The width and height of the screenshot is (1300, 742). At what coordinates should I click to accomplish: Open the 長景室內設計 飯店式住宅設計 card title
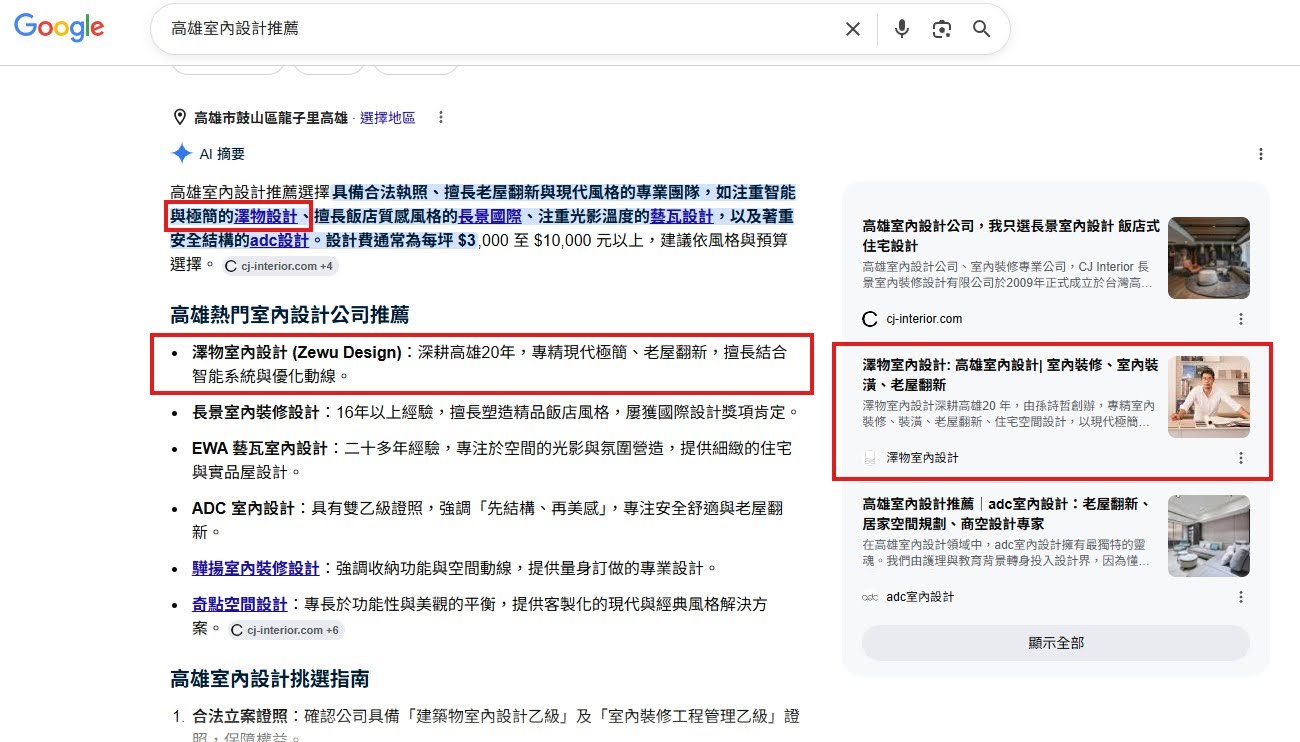click(1011, 236)
